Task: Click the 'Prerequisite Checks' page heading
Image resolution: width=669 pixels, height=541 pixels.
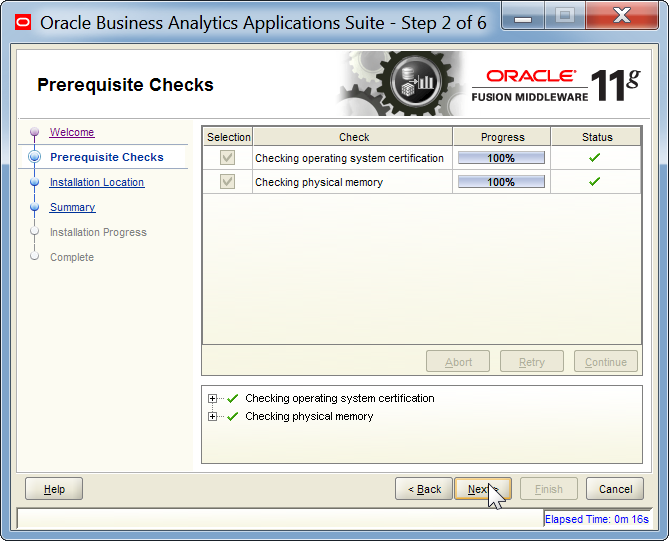Action: [125, 84]
